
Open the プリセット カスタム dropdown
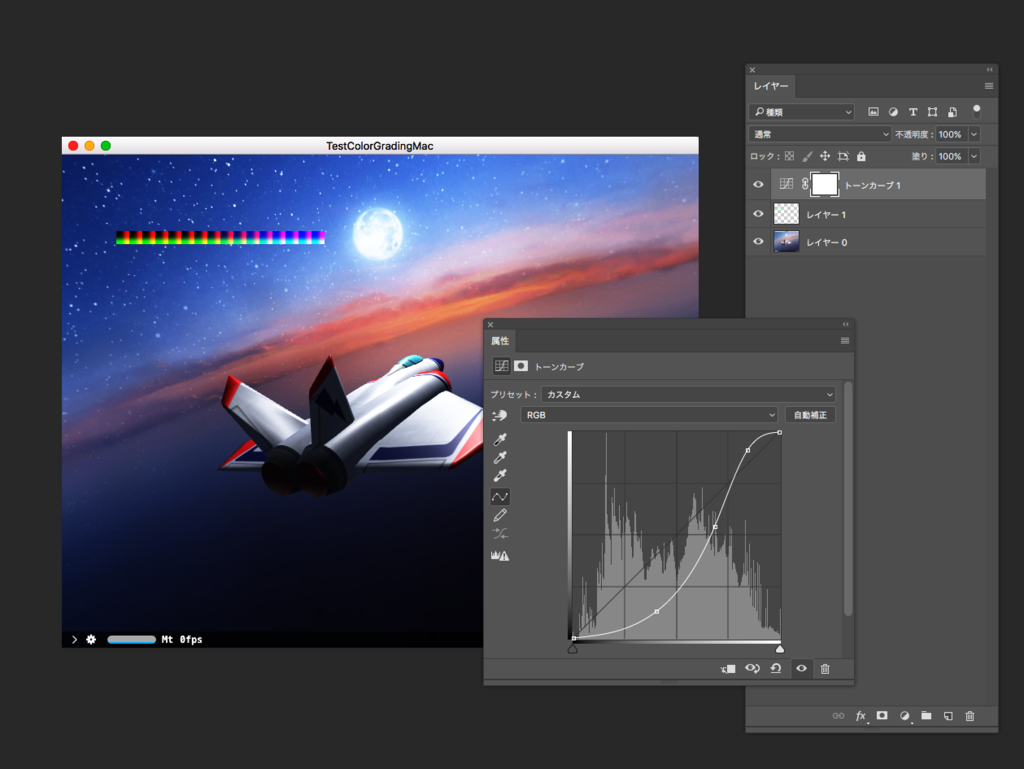688,394
